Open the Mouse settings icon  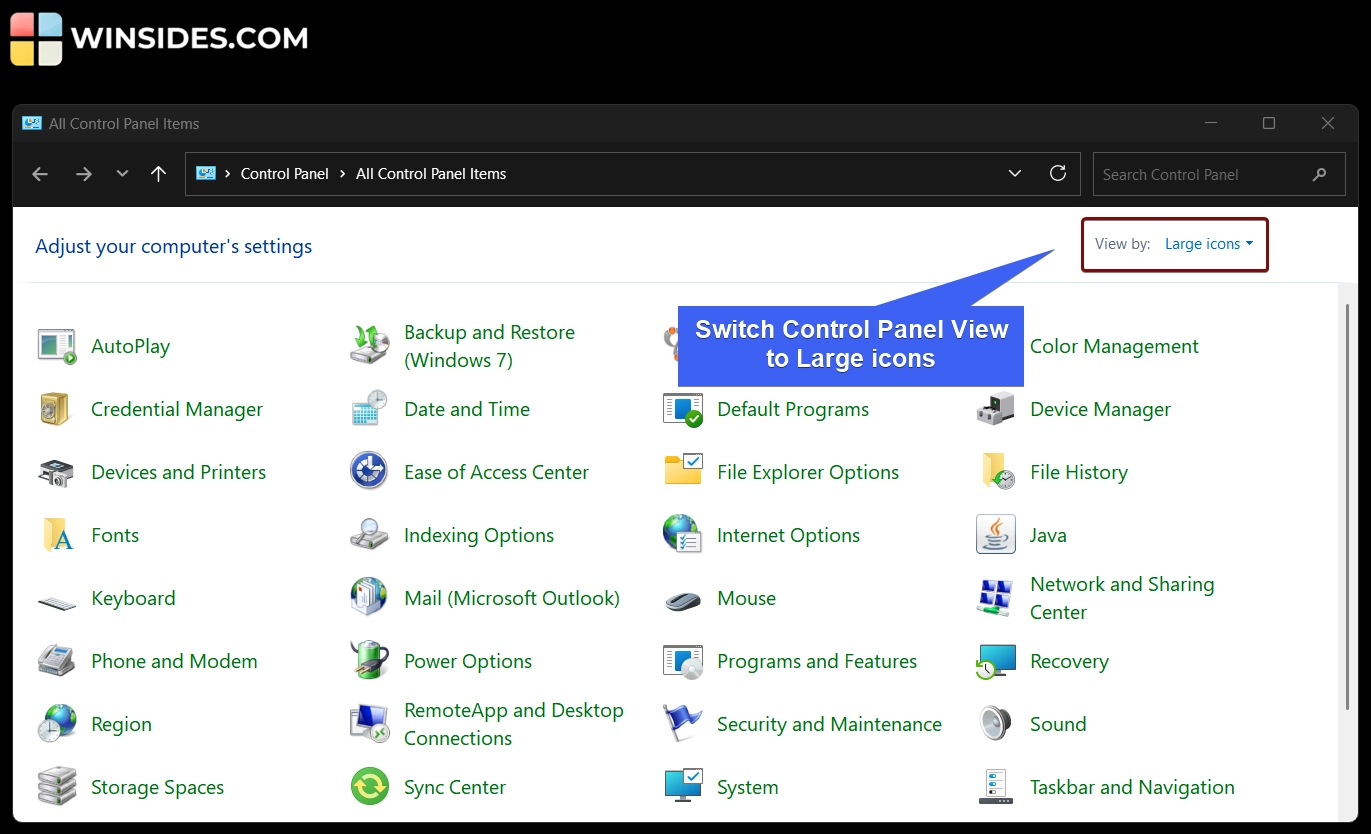coord(682,598)
